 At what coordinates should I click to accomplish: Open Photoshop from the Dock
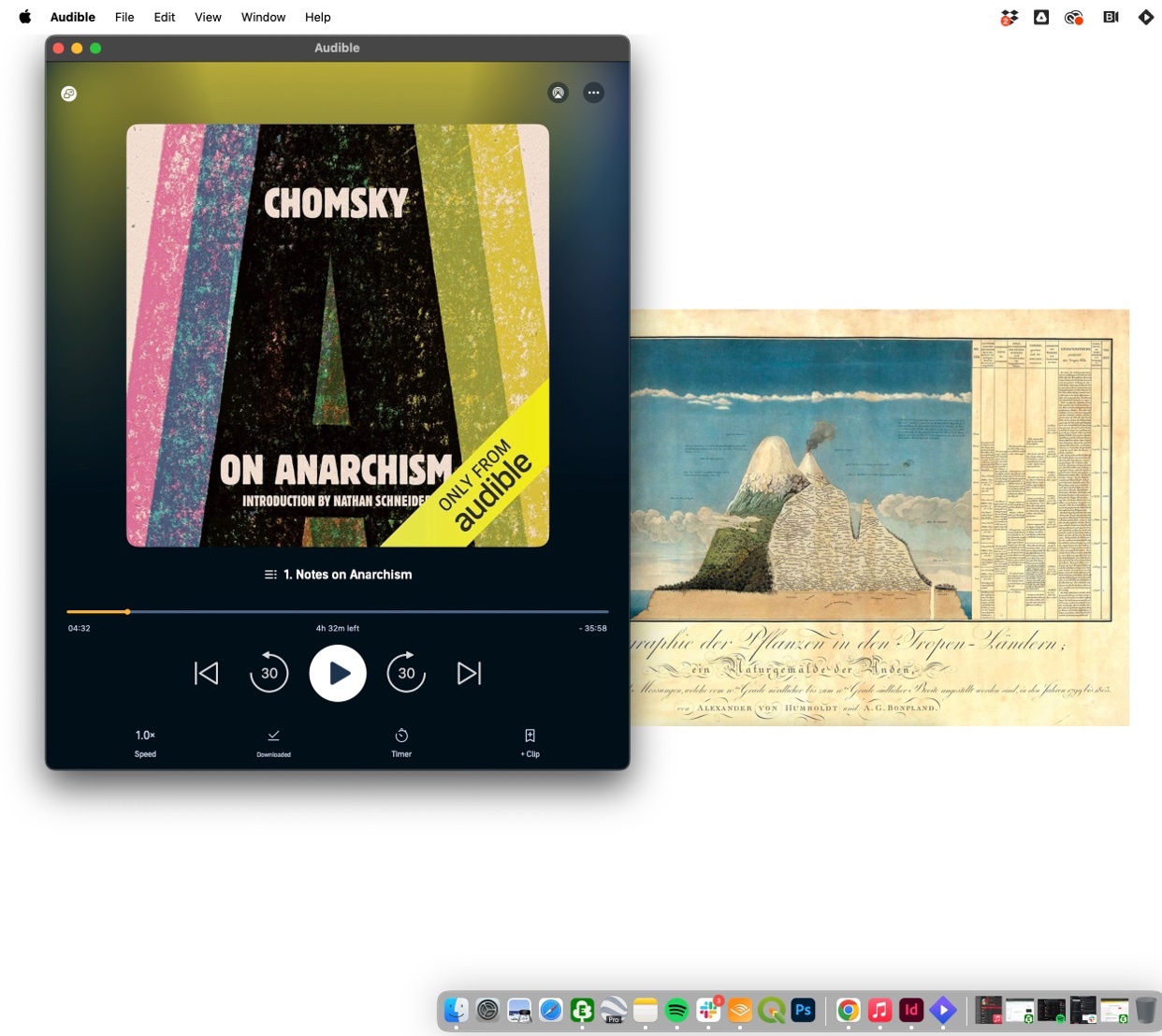pos(803,1011)
